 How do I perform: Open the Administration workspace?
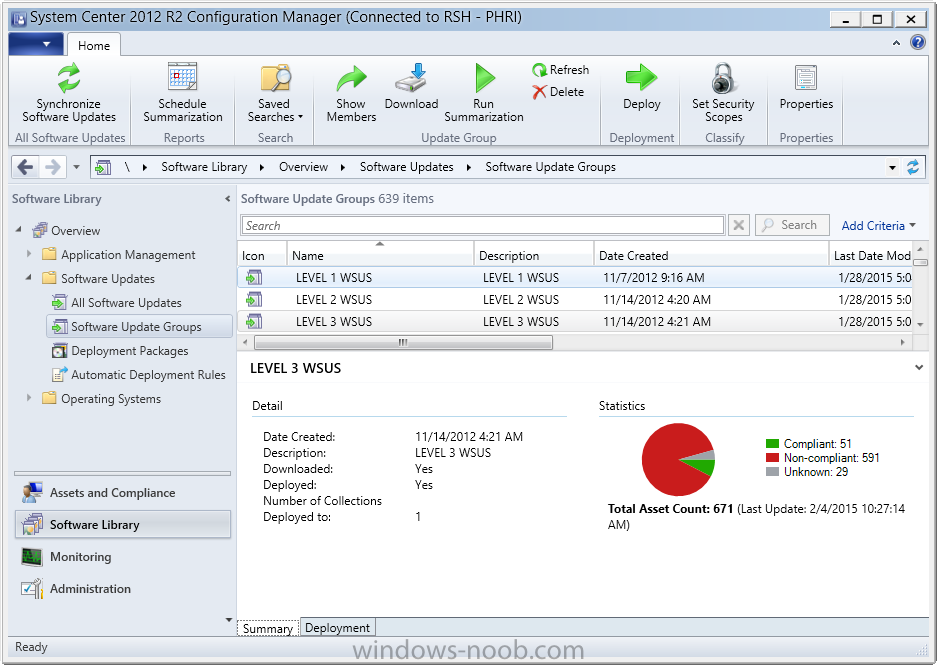point(123,589)
